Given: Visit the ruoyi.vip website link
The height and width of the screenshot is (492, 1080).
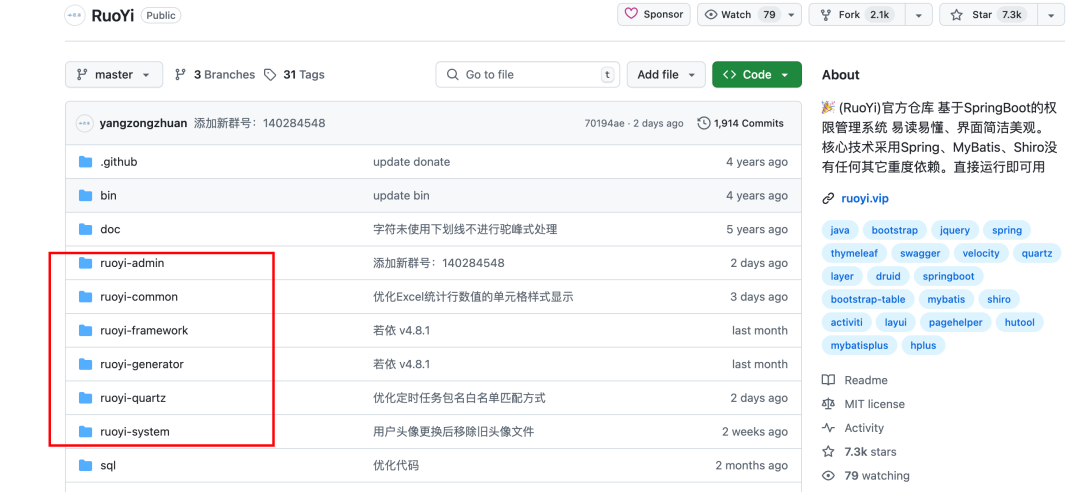Looking at the screenshot, I should coord(865,199).
